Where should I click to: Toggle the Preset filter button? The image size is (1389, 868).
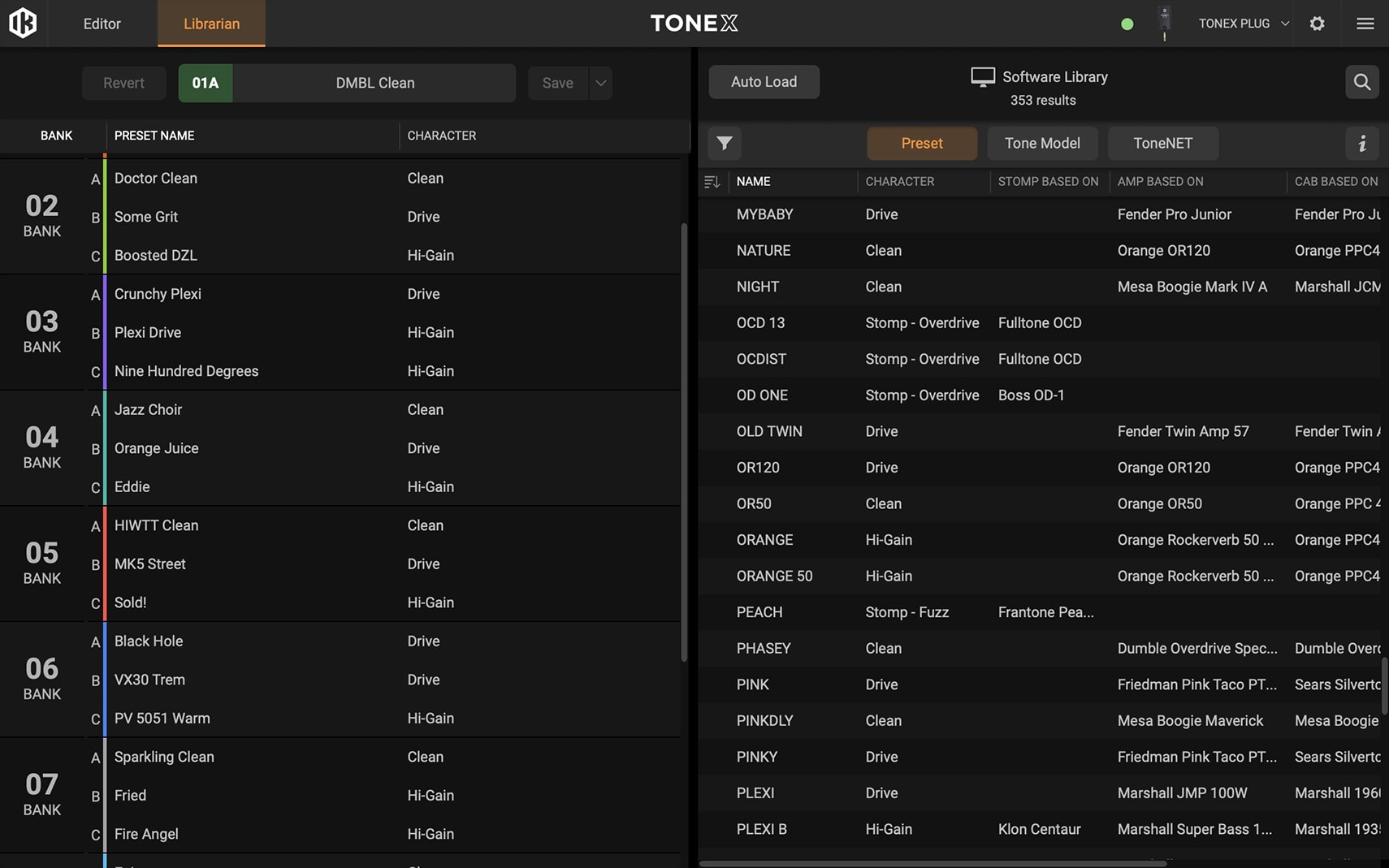921,144
